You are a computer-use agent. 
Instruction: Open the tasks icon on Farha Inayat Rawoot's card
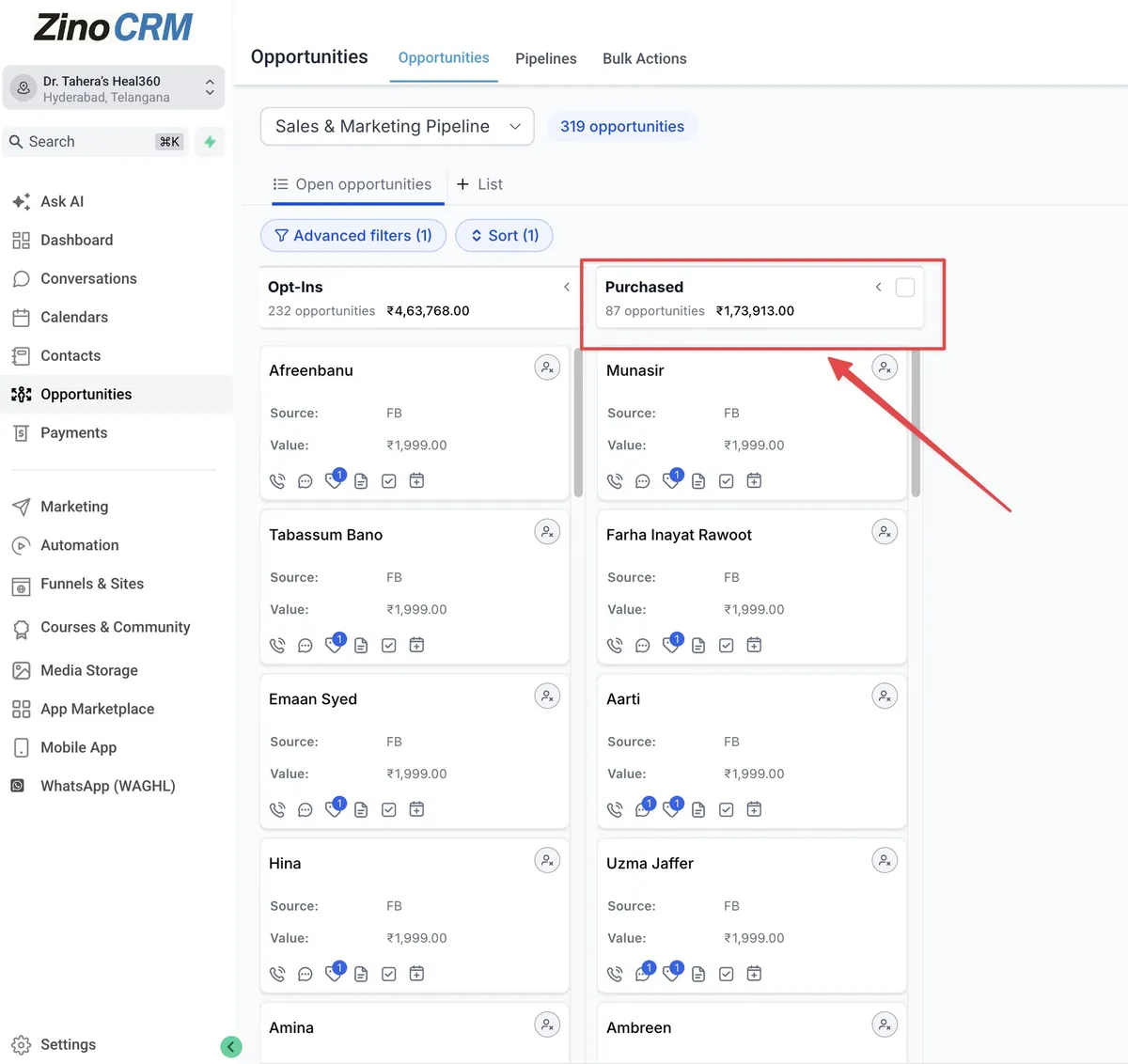(x=727, y=646)
